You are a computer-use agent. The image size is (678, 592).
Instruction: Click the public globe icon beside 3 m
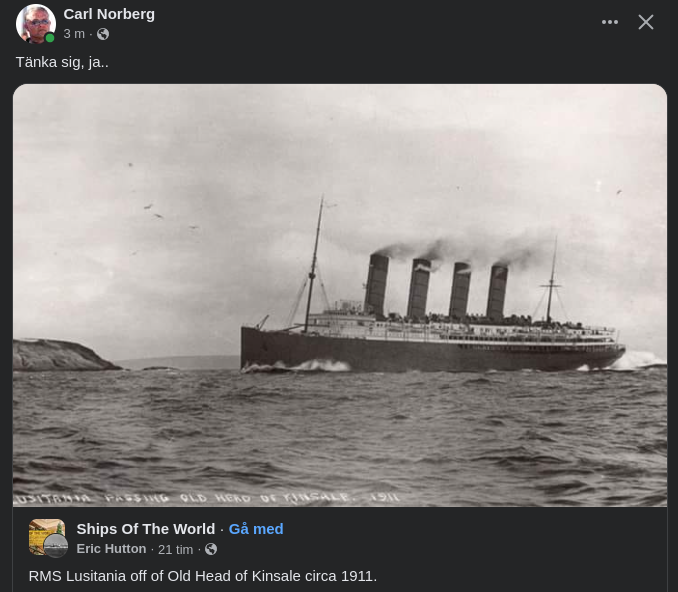103,34
